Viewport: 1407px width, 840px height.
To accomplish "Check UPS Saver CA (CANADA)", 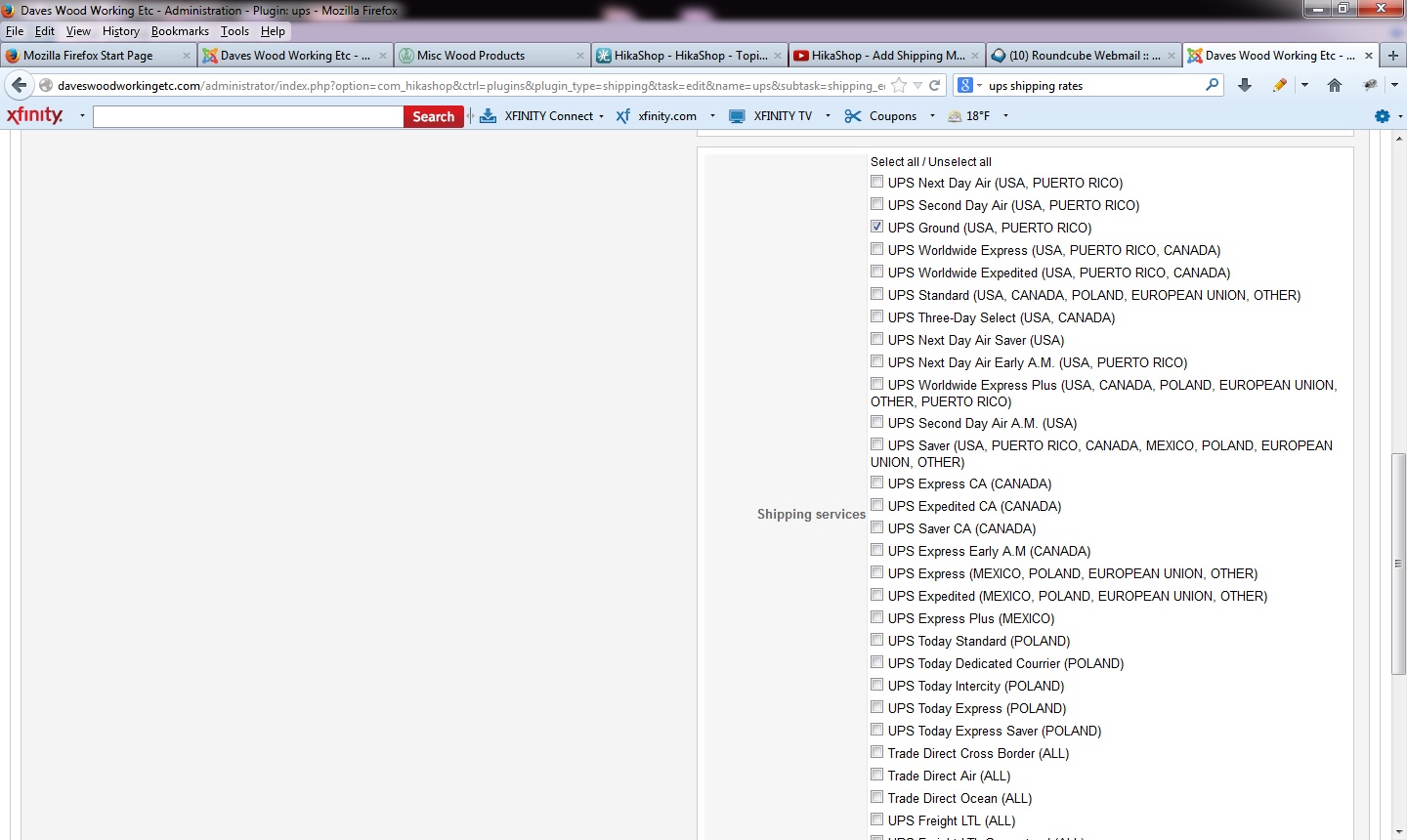I will coord(877,527).
